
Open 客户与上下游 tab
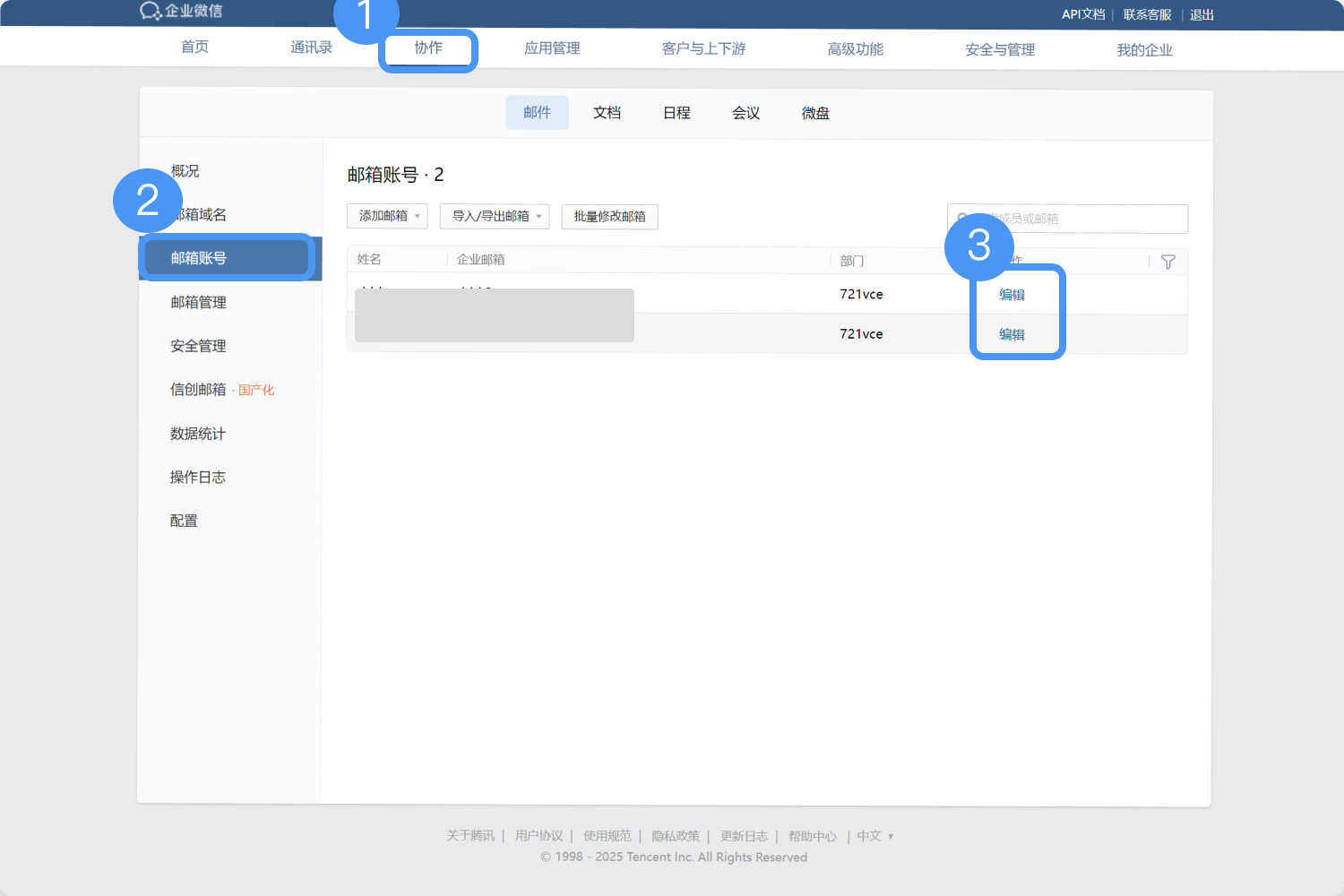(704, 48)
